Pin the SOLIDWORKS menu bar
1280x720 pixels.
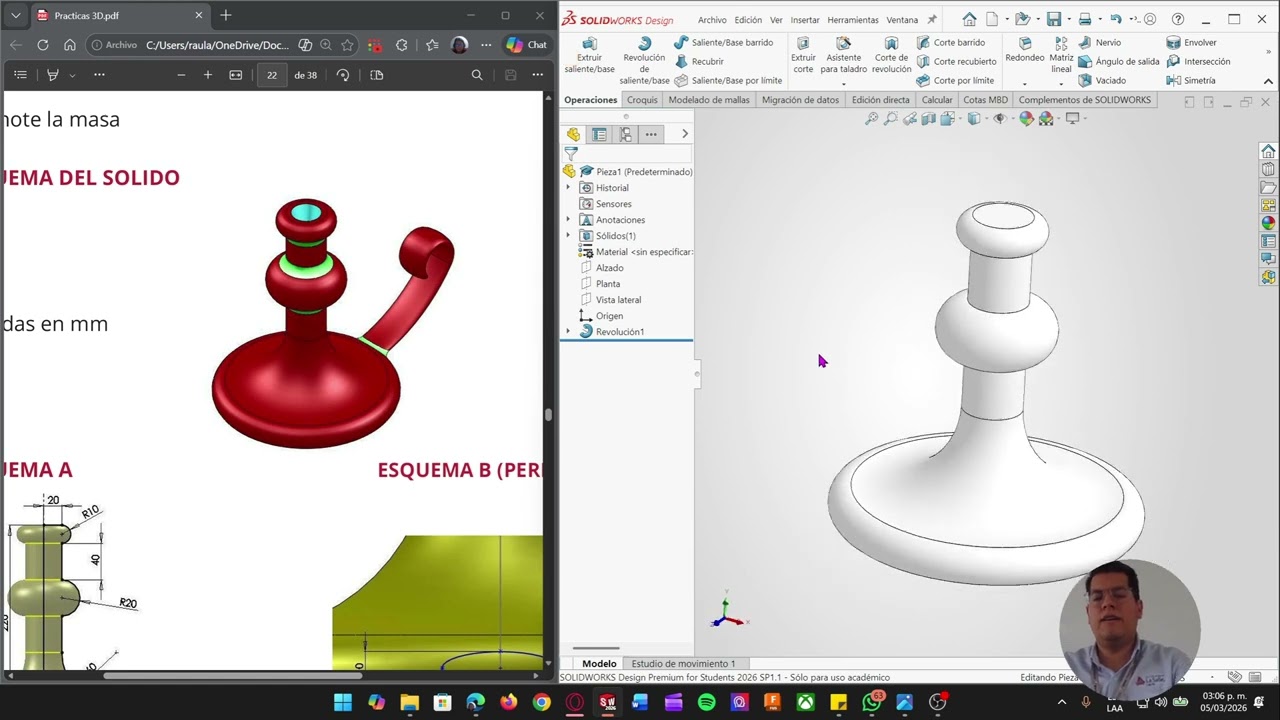point(932,19)
